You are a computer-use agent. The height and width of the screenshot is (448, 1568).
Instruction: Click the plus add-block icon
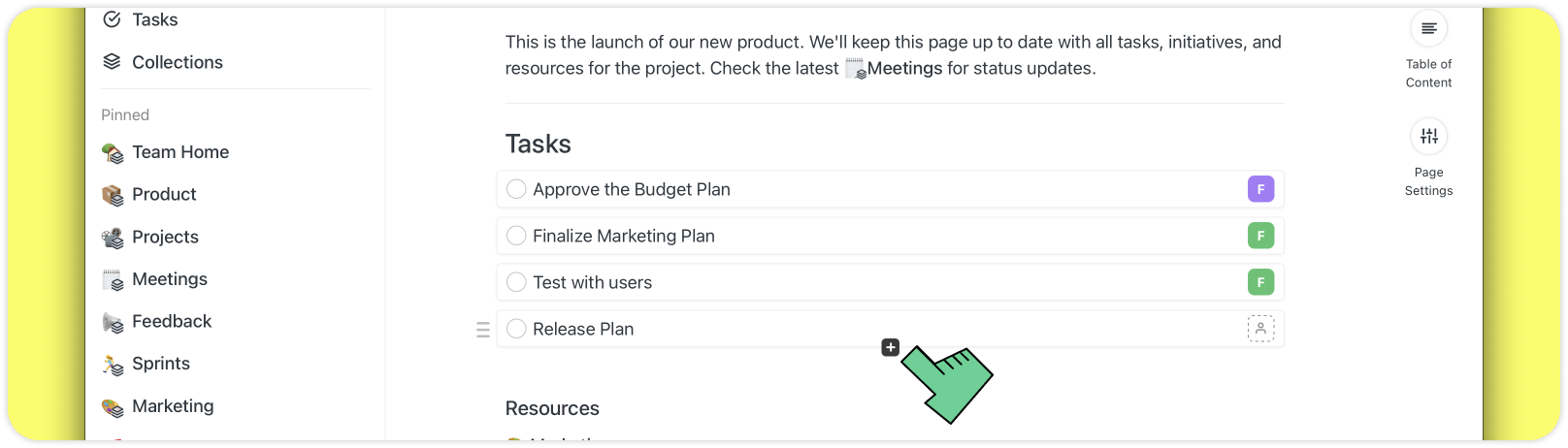coord(891,347)
